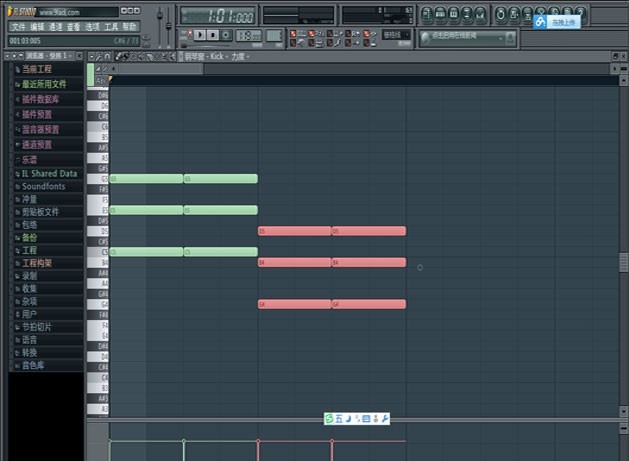Select the first green G5 note

tap(146, 179)
